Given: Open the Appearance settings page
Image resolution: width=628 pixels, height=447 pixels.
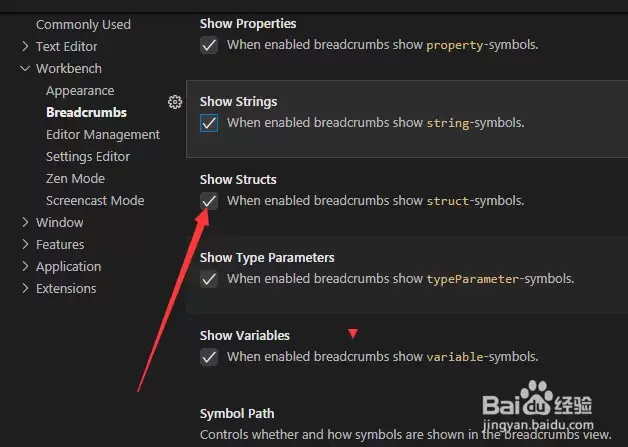Looking at the screenshot, I should (80, 91).
